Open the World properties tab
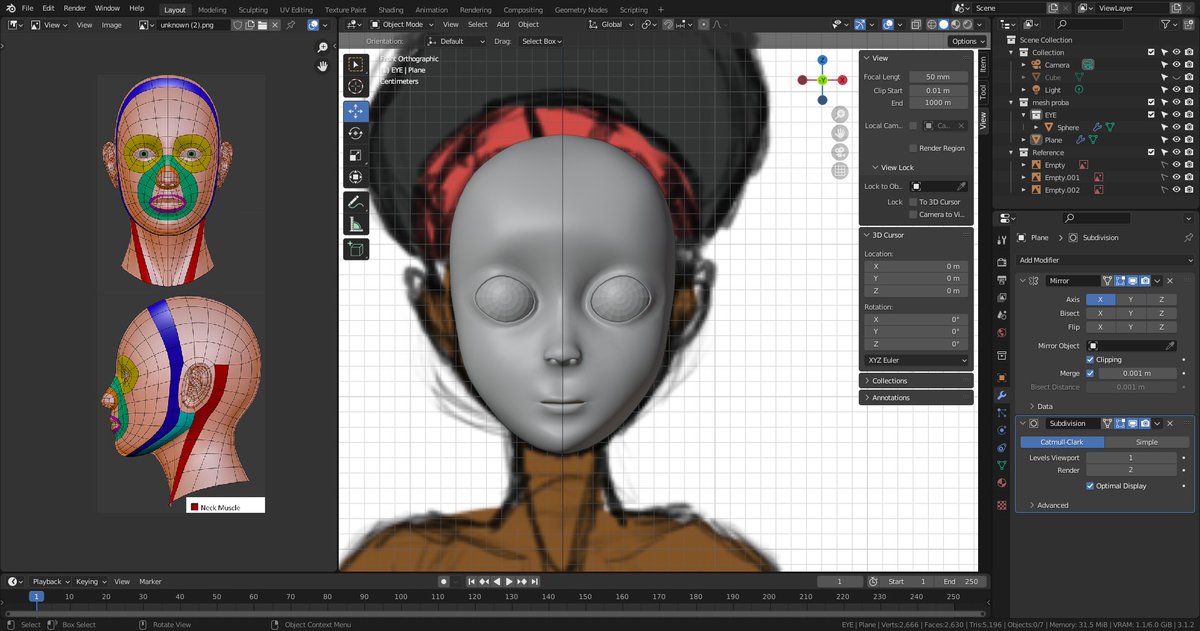The width and height of the screenshot is (1200, 631). [x=1002, y=333]
